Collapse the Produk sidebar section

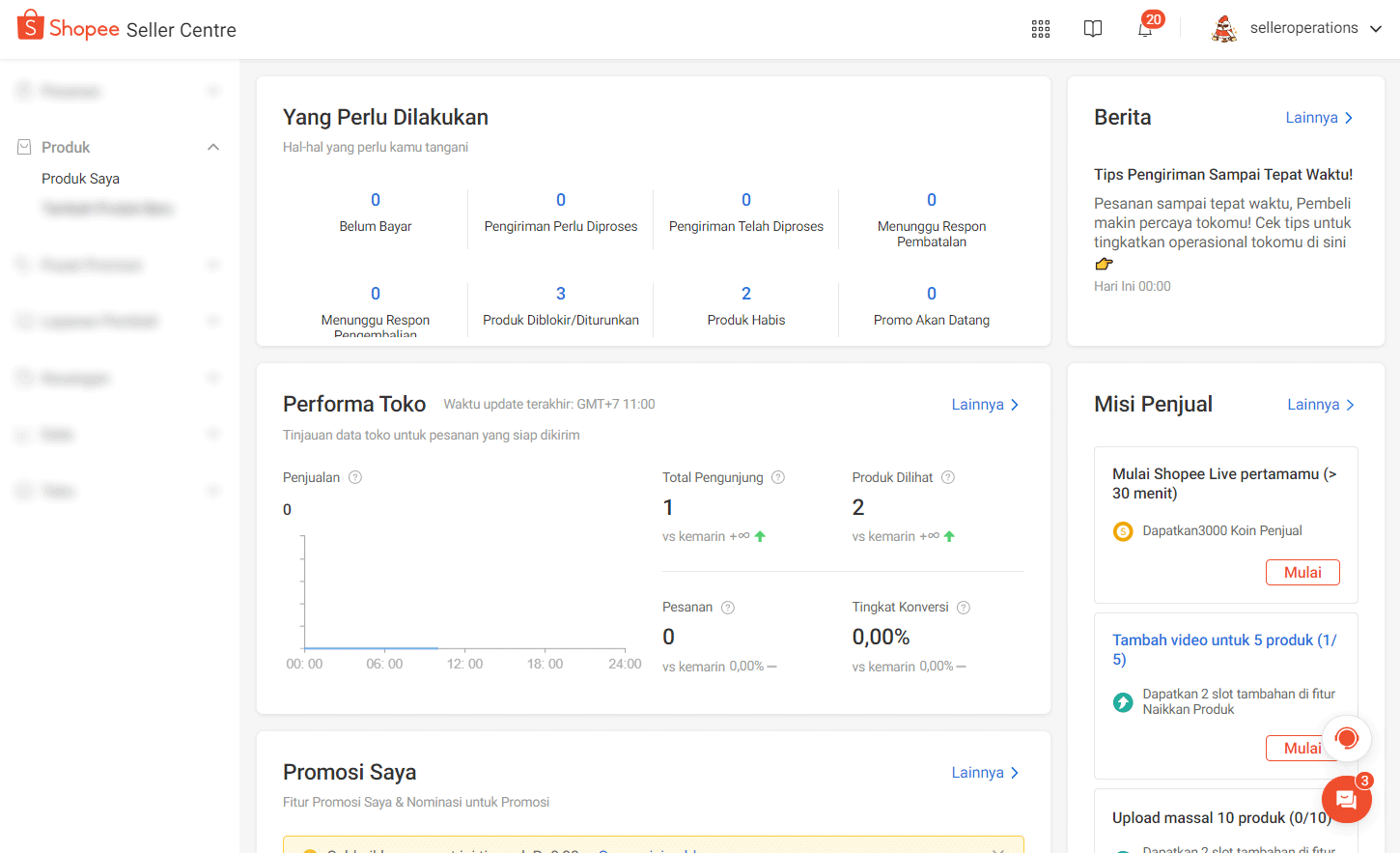pyautogui.click(x=213, y=147)
